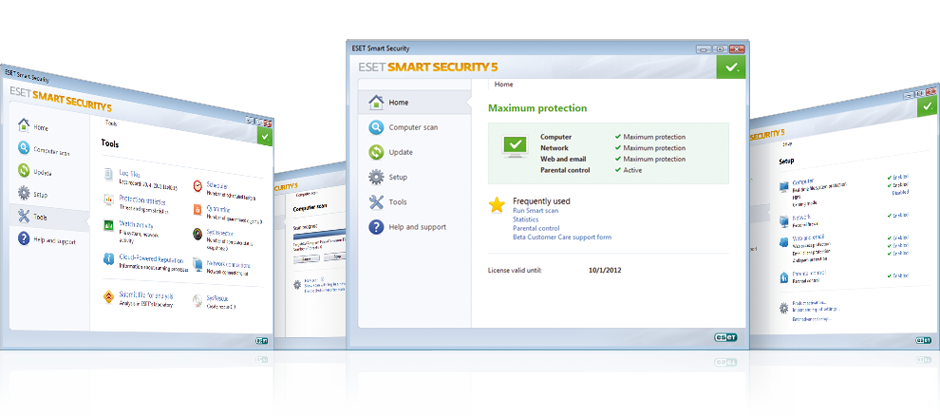
Task: Click Computer row label in protection panel
Action: pos(556,137)
